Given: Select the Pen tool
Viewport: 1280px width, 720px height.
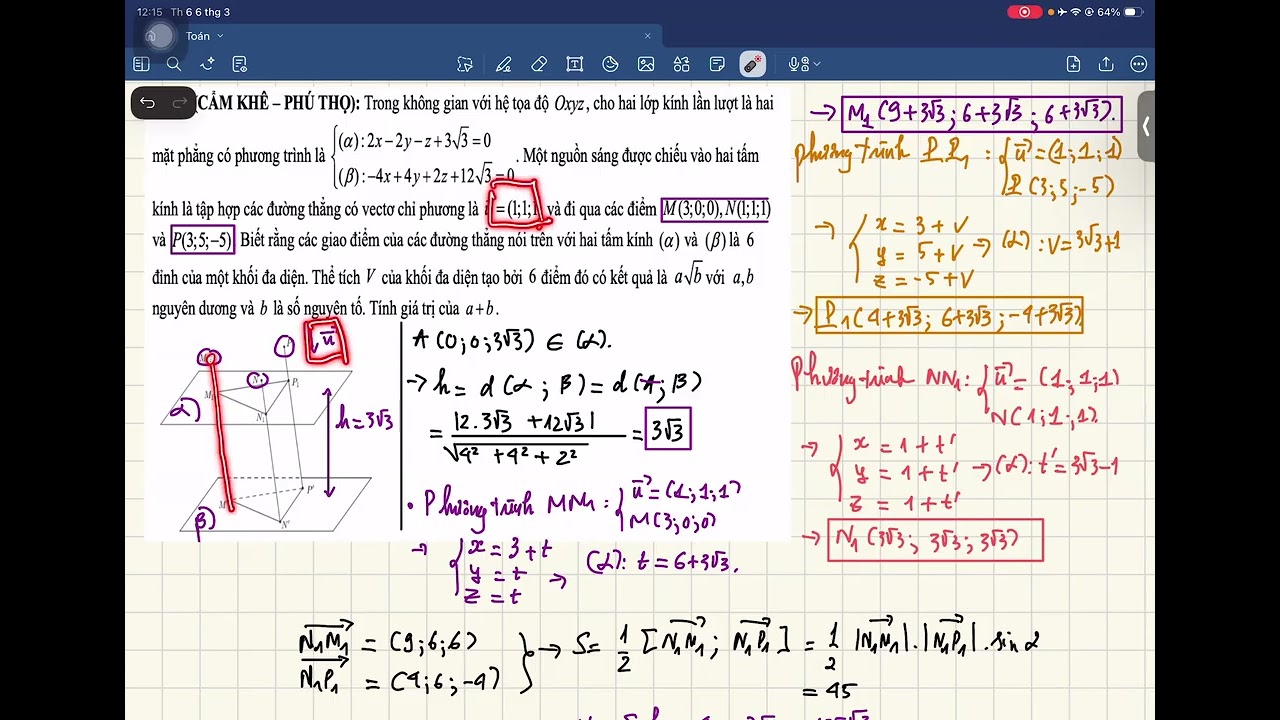Looking at the screenshot, I should click(x=504, y=64).
